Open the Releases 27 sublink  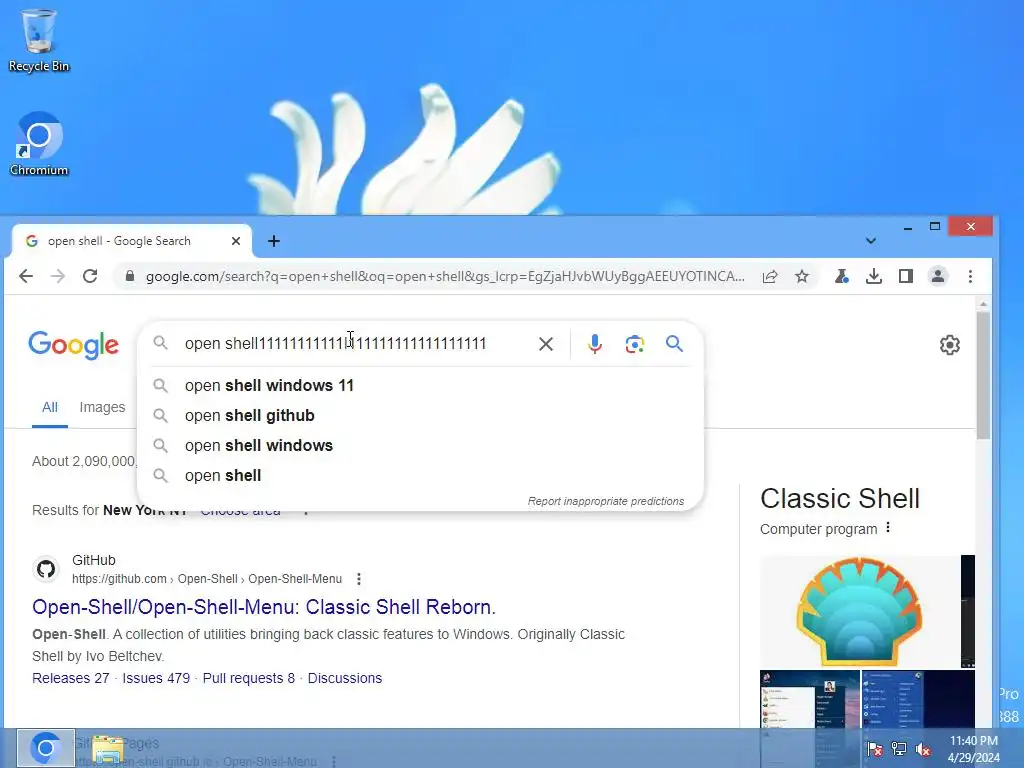coord(71,678)
